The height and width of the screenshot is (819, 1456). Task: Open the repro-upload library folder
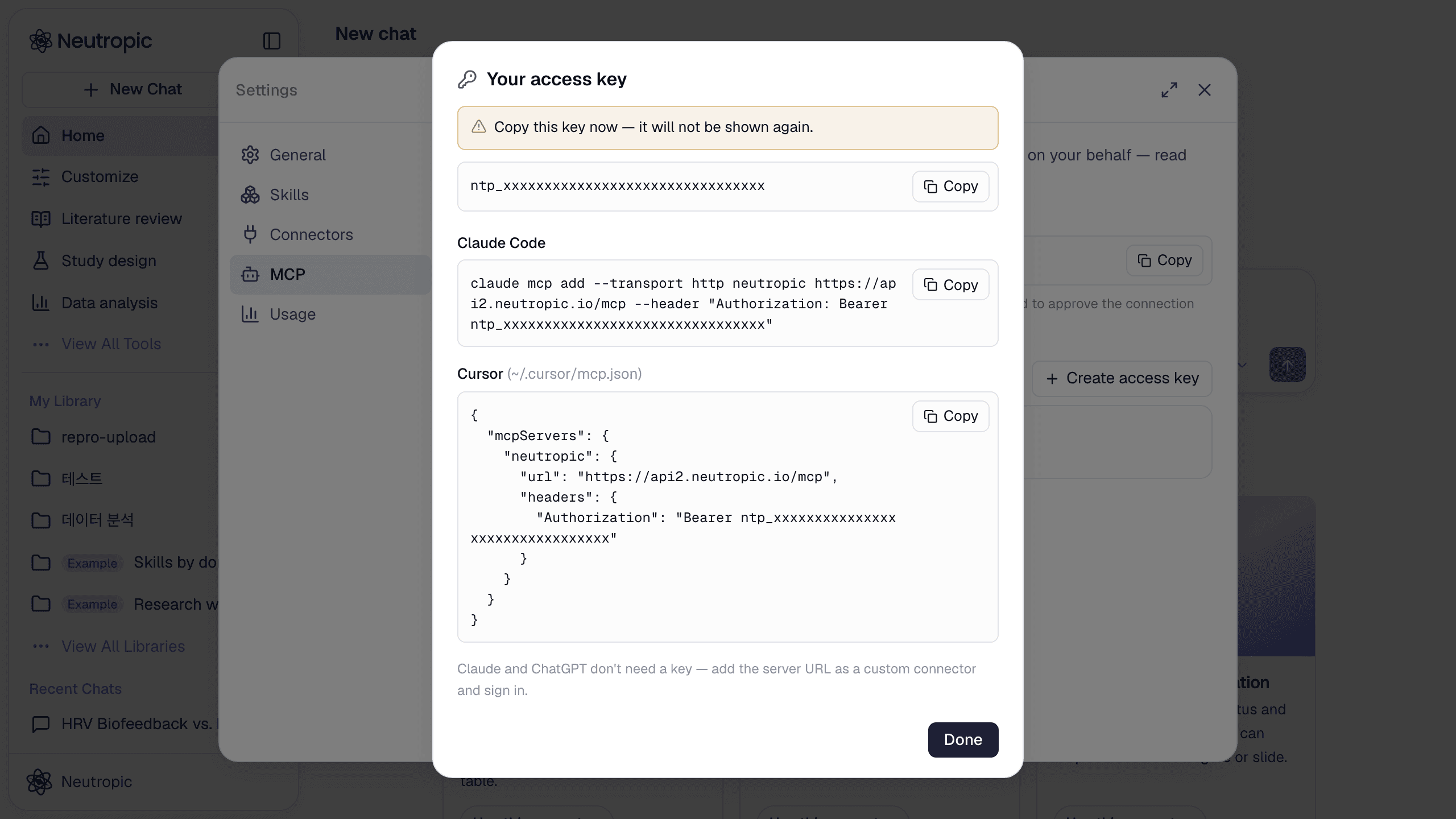(121, 437)
